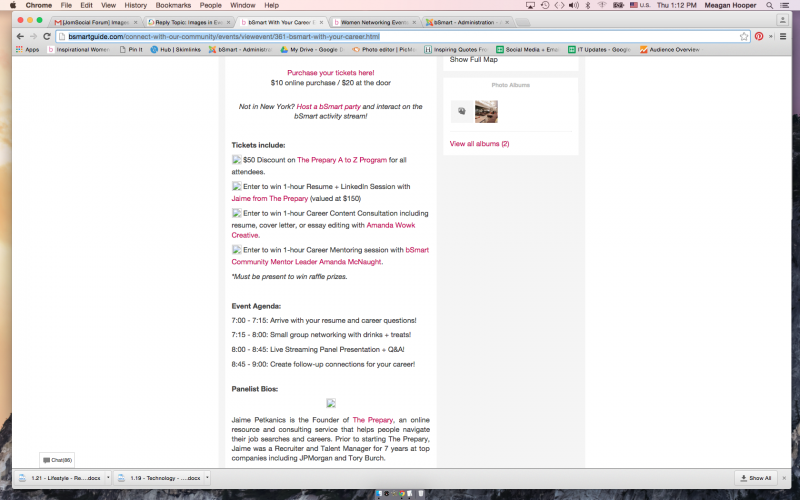The width and height of the screenshot is (800, 500).
Task: Open the Amanda Wowk Creative link
Action: [x=323, y=230]
